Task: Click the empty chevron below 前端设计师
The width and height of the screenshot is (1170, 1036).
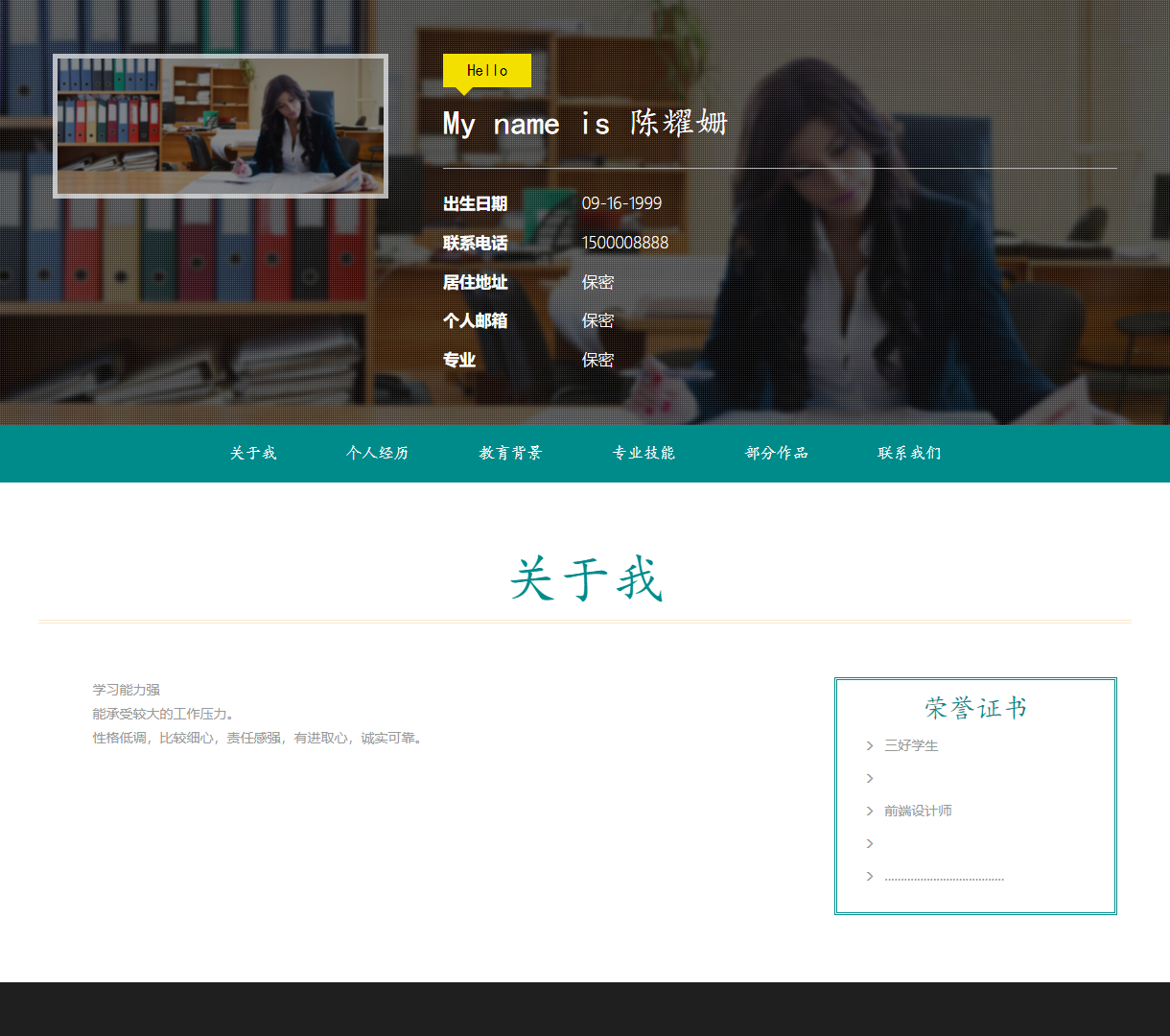Action: [869, 843]
